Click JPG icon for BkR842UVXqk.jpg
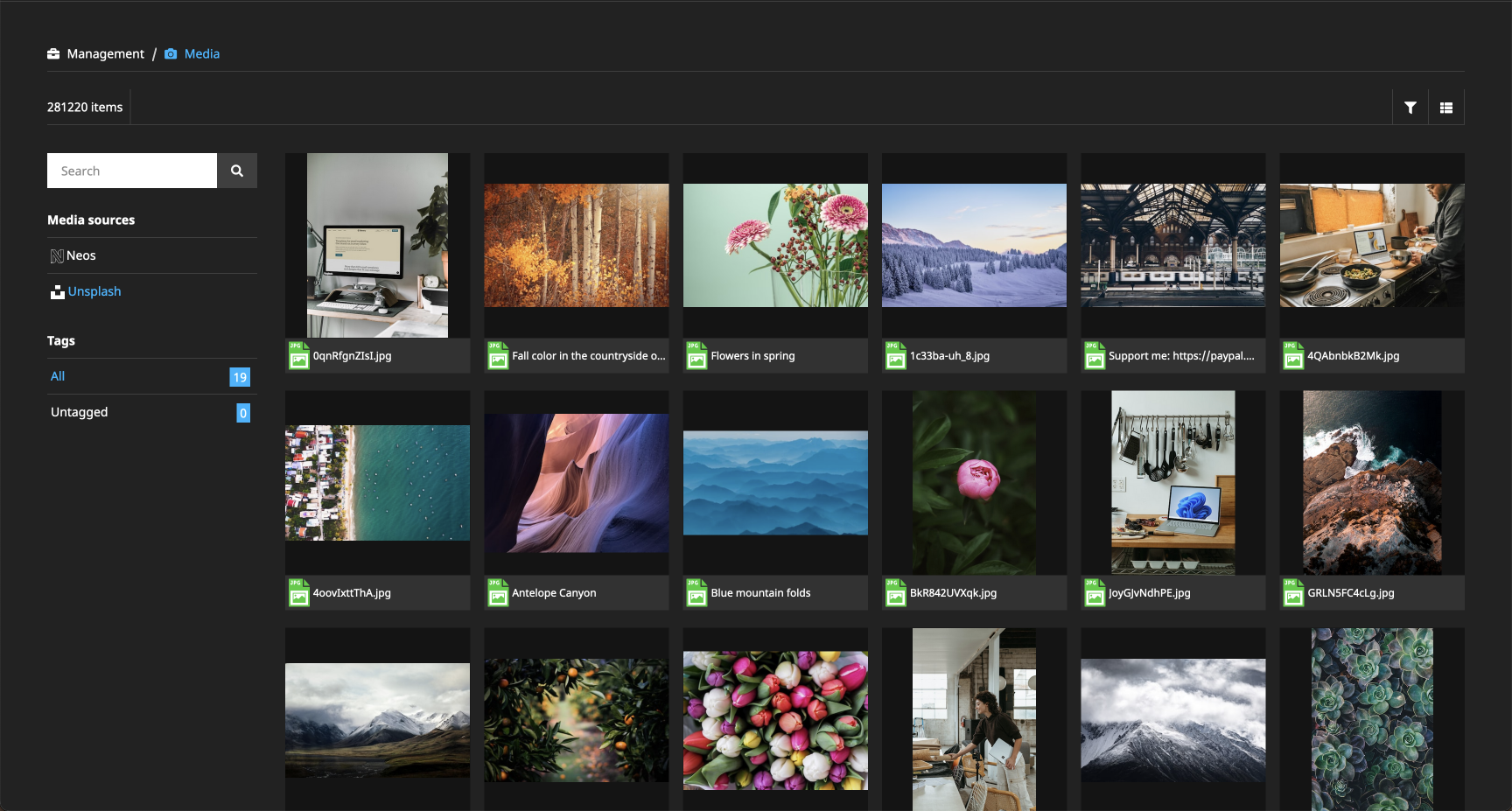The image size is (1512, 811). click(x=895, y=593)
